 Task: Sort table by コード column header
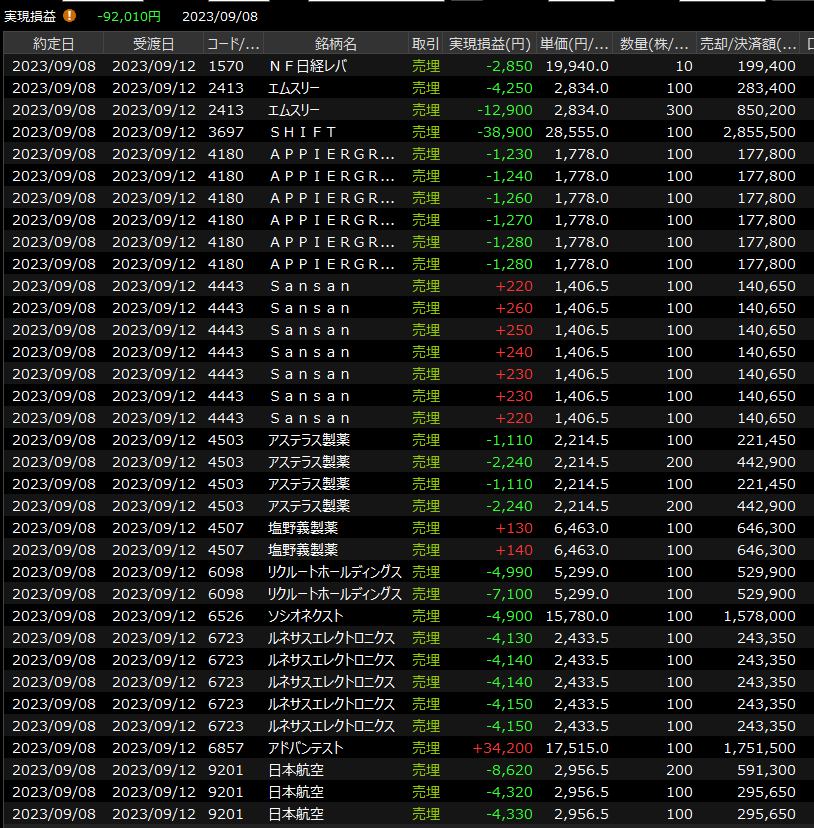point(233,44)
